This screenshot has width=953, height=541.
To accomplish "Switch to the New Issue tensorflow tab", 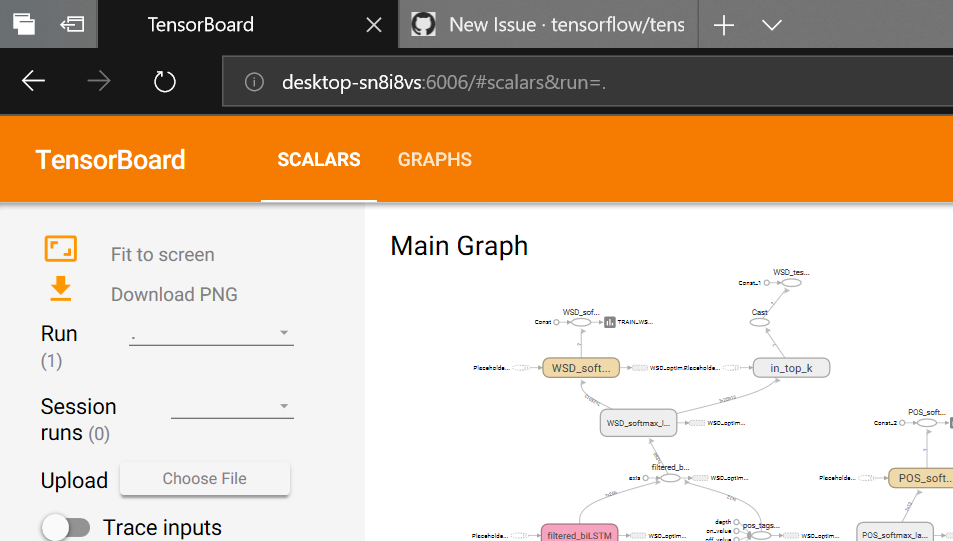I will [x=548, y=24].
